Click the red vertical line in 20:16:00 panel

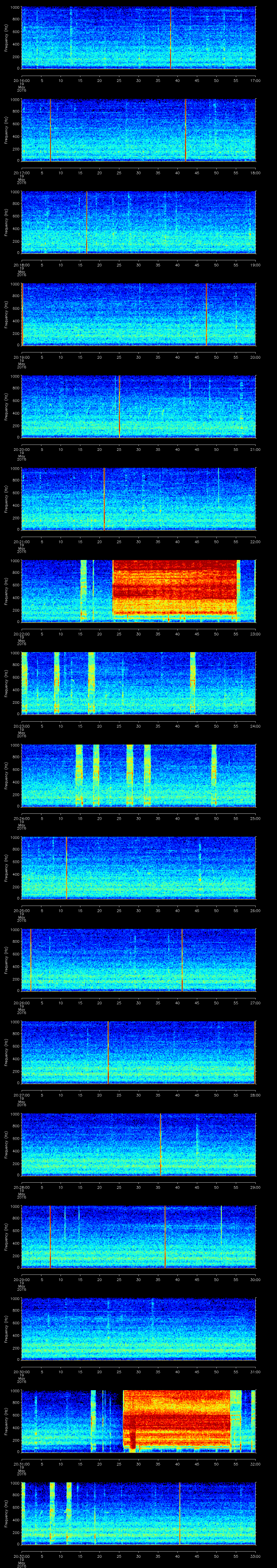coord(170,38)
